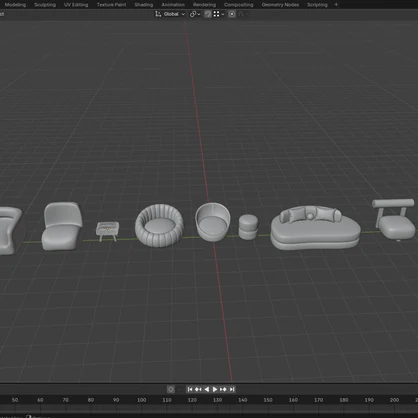Screen dimensions: 418x418
Task: Click the transform orientation axes icon
Action: 158,14
